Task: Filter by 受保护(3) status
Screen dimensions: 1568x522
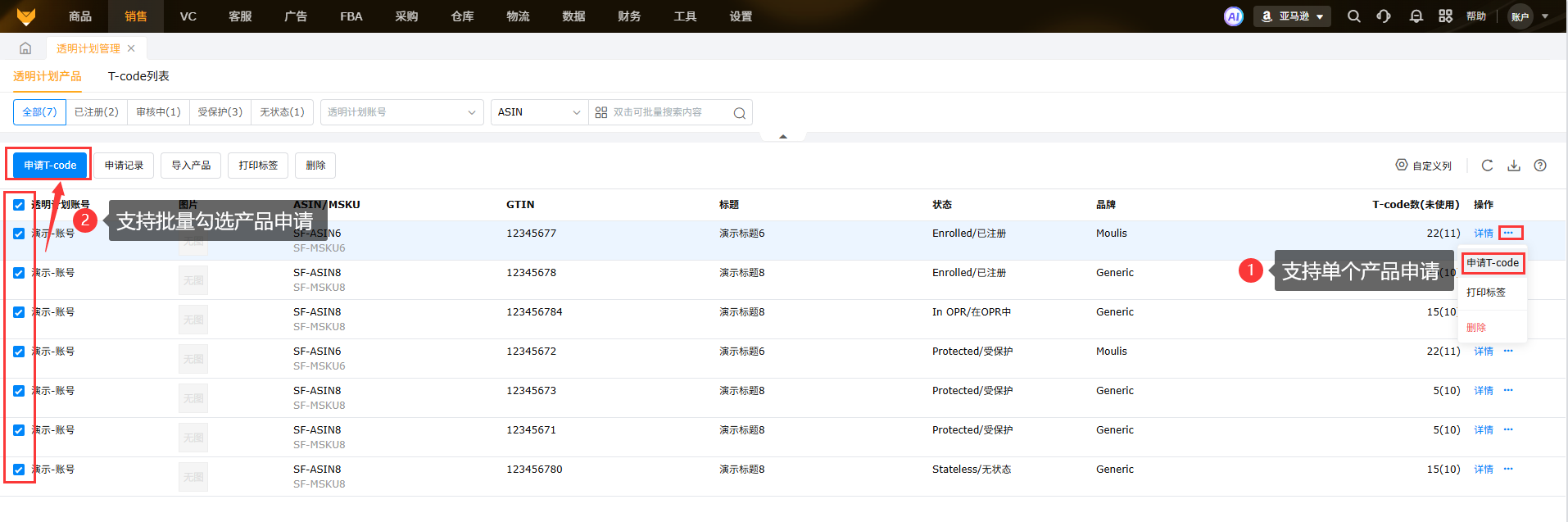Action: pos(220,112)
